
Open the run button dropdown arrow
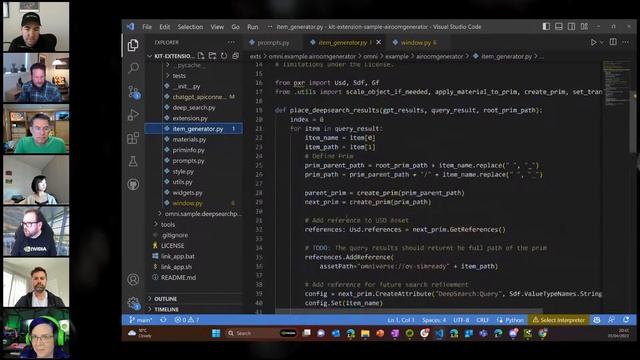[602, 42]
